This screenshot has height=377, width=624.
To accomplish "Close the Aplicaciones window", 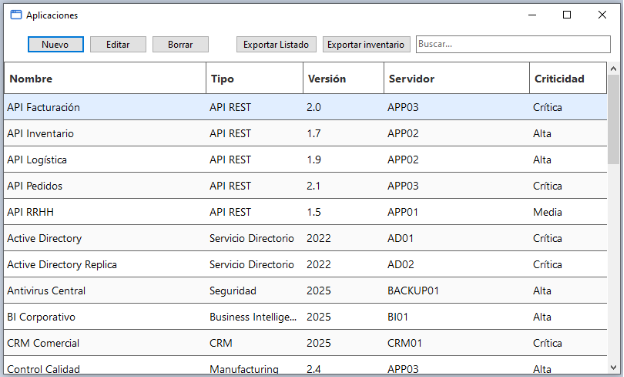I will [602, 15].
